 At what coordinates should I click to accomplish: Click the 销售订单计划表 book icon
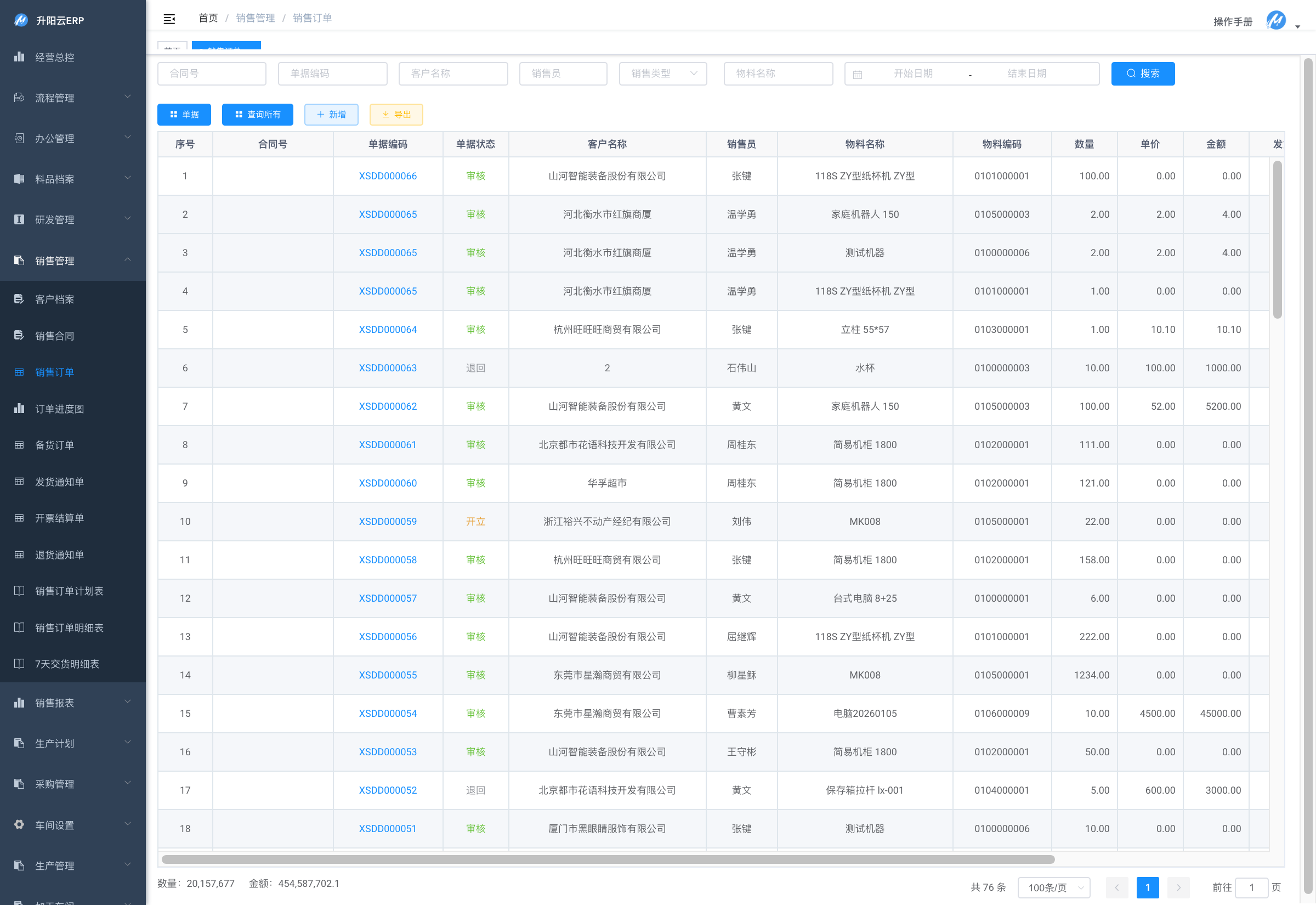point(19,591)
